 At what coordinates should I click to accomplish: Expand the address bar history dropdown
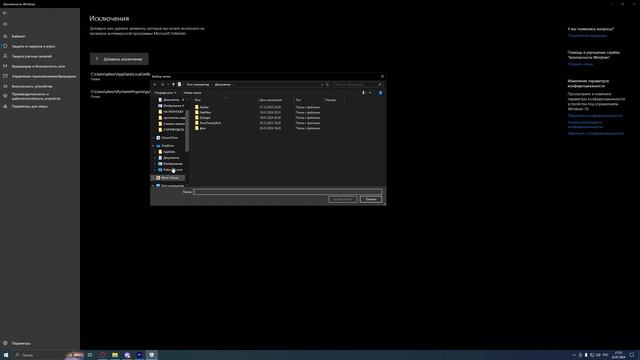point(322,84)
